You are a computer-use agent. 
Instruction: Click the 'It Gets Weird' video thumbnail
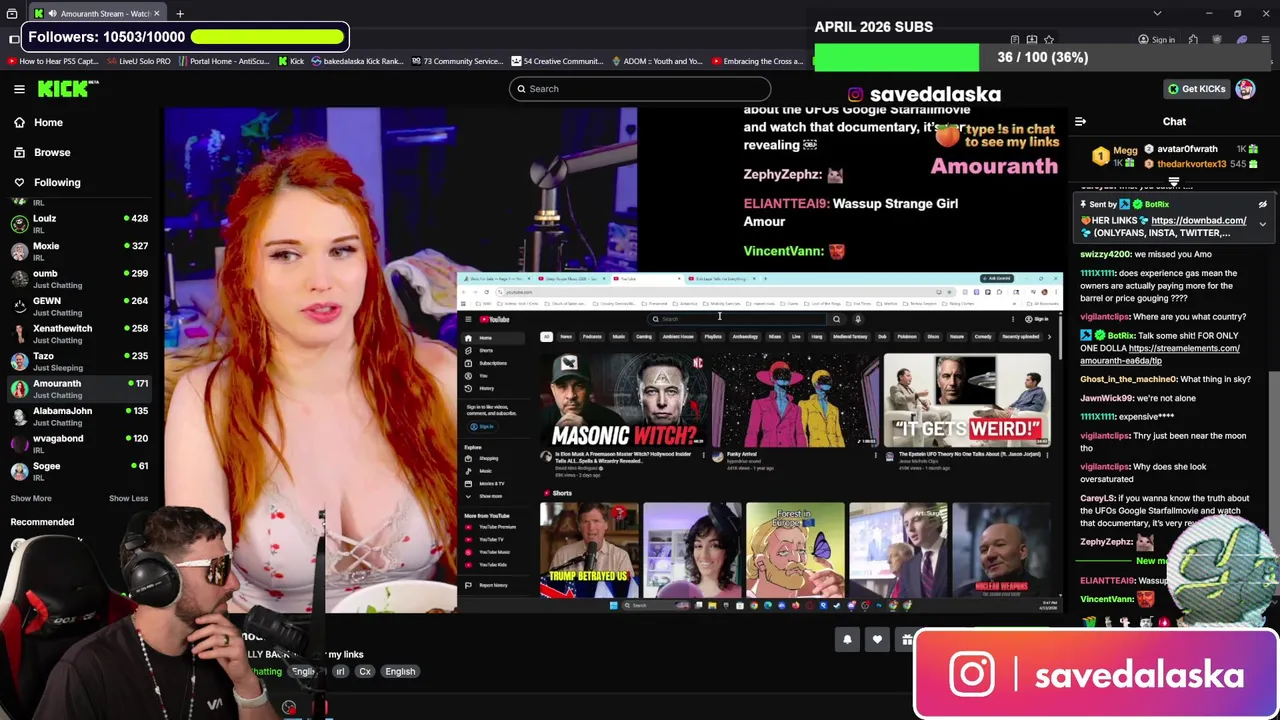pyautogui.click(x=967, y=400)
